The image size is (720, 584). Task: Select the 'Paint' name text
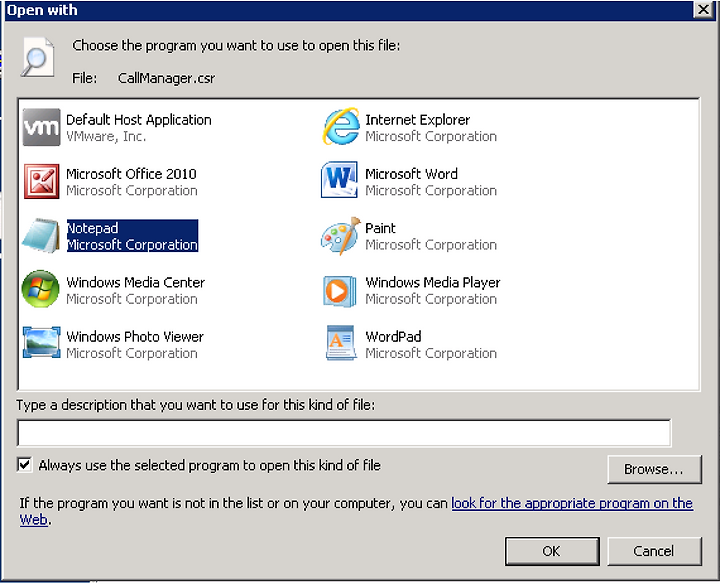point(380,228)
